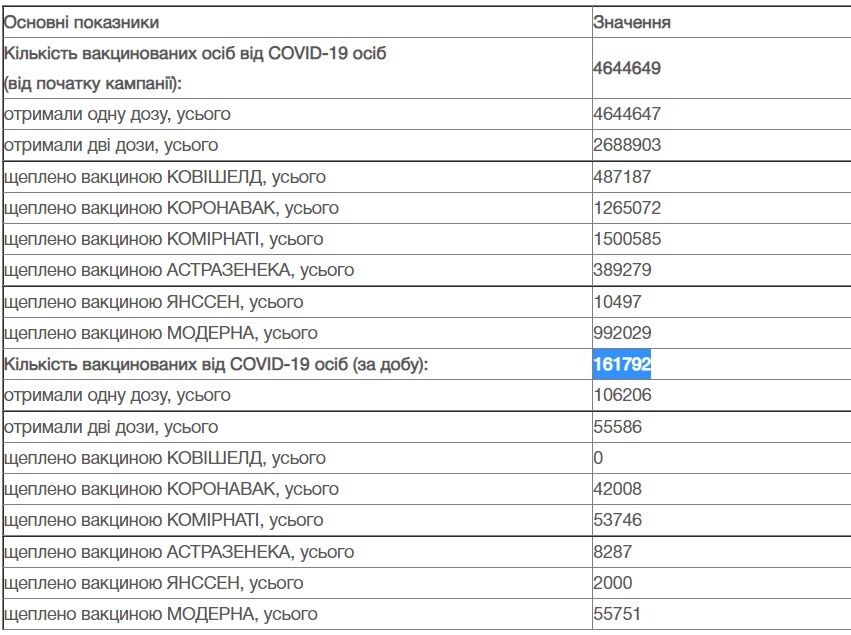The image size is (851, 635).
Task: Select the daily МОДЕРНА value 55751
Action: tap(618, 614)
